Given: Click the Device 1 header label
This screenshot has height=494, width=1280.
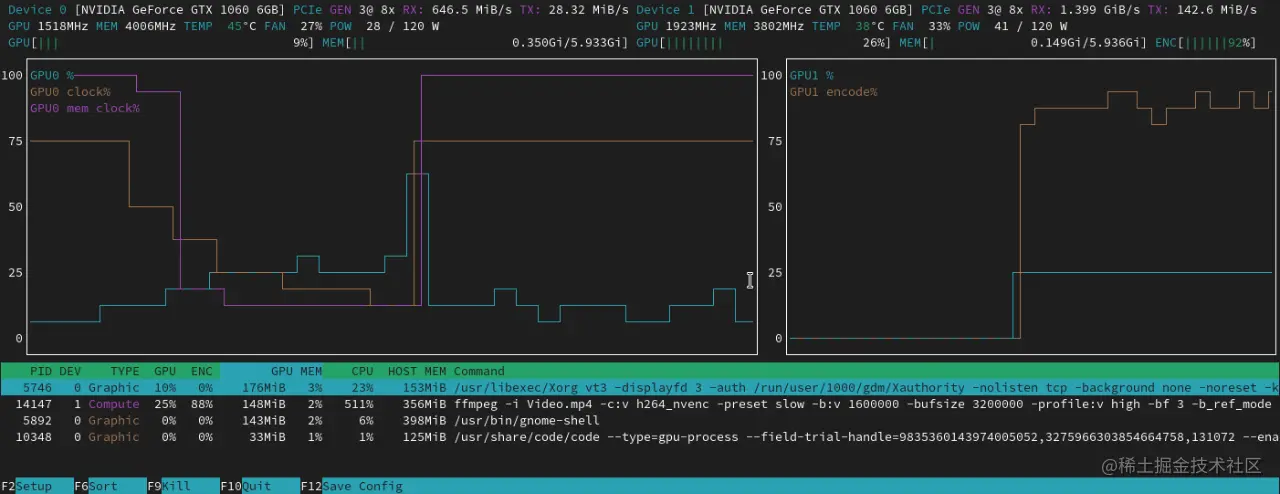Looking at the screenshot, I should click(x=665, y=10).
